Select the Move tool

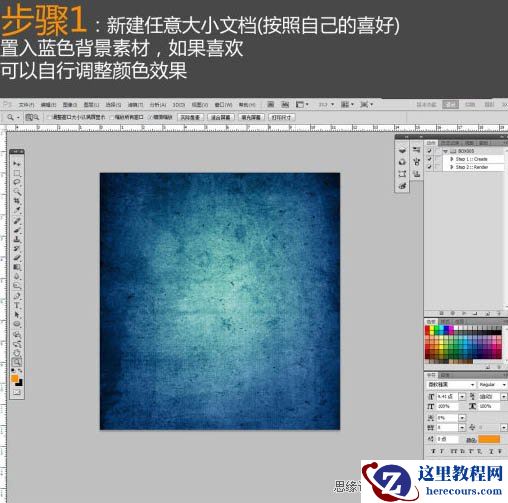coord(17,164)
